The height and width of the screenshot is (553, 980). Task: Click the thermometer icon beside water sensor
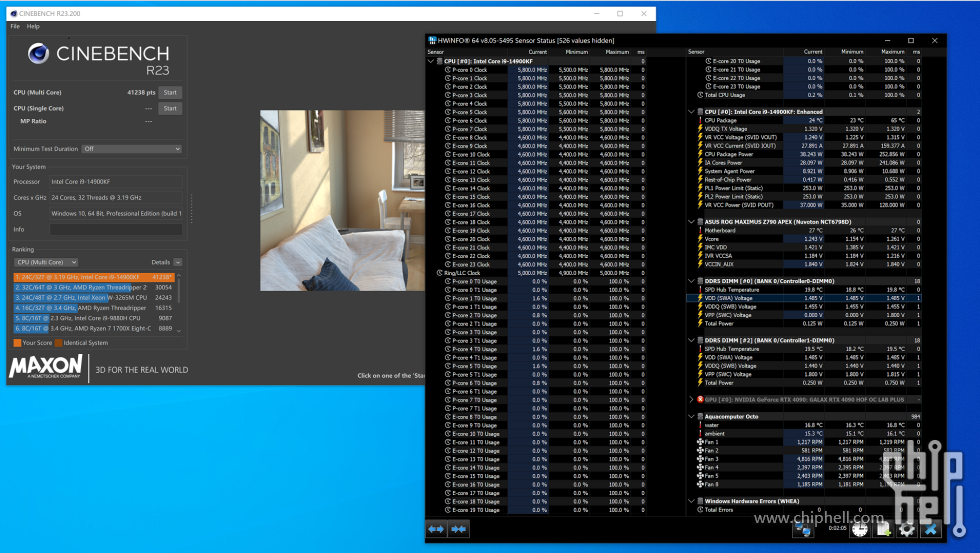pos(699,425)
